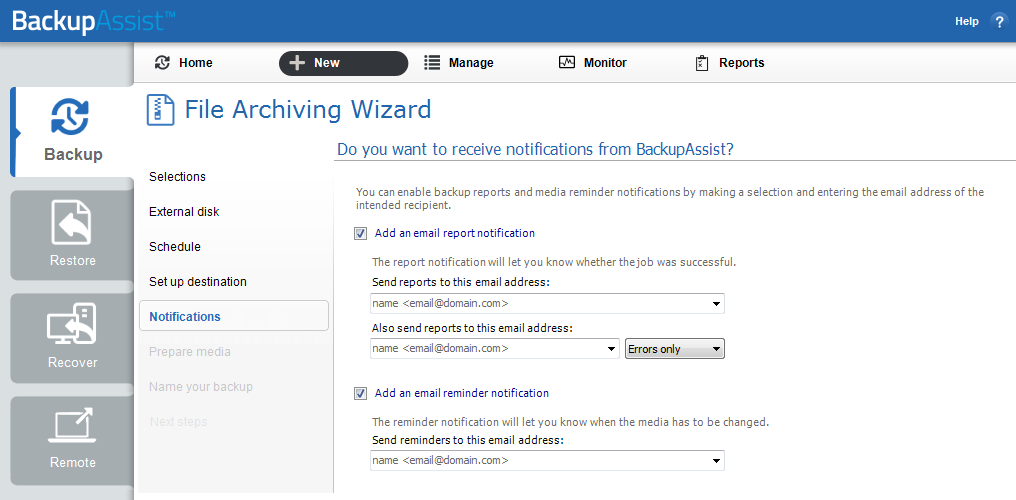Click the notifications question heading
1016x500 pixels.
click(535, 150)
